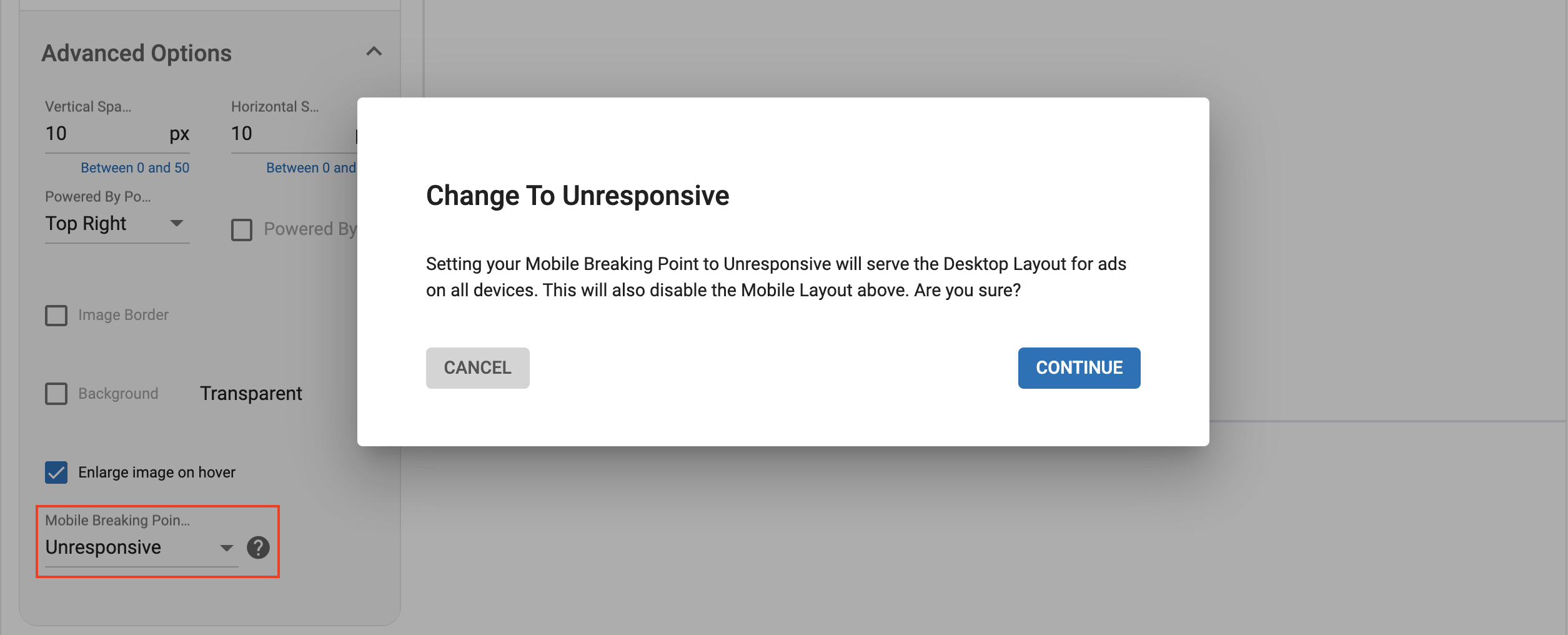Open the Mobile Breaking Point help tooltip
The image size is (1568, 635).
tap(258, 547)
